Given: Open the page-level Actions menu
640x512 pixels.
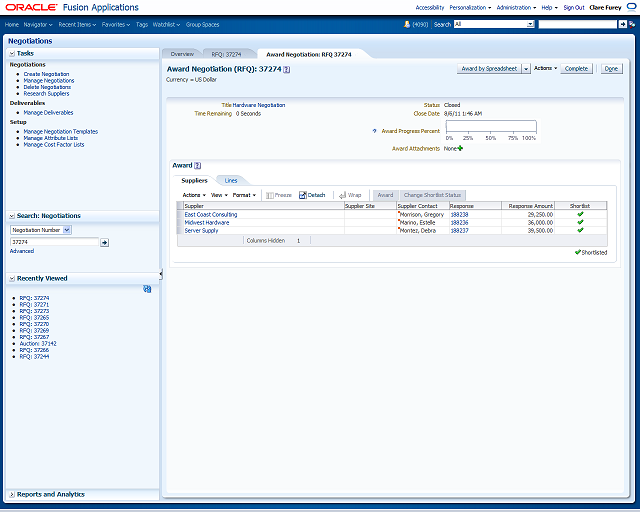Looking at the screenshot, I should click(x=545, y=68).
